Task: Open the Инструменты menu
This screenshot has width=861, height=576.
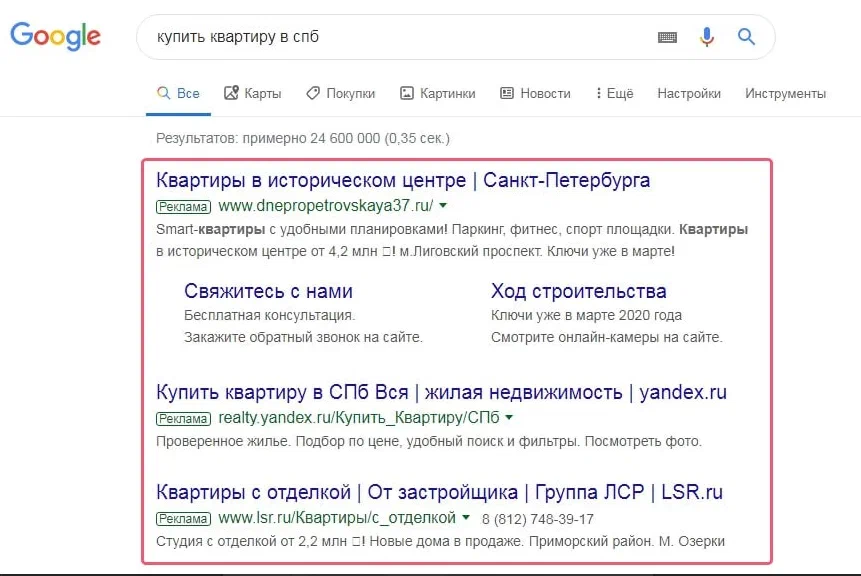Action: click(783, 92)
